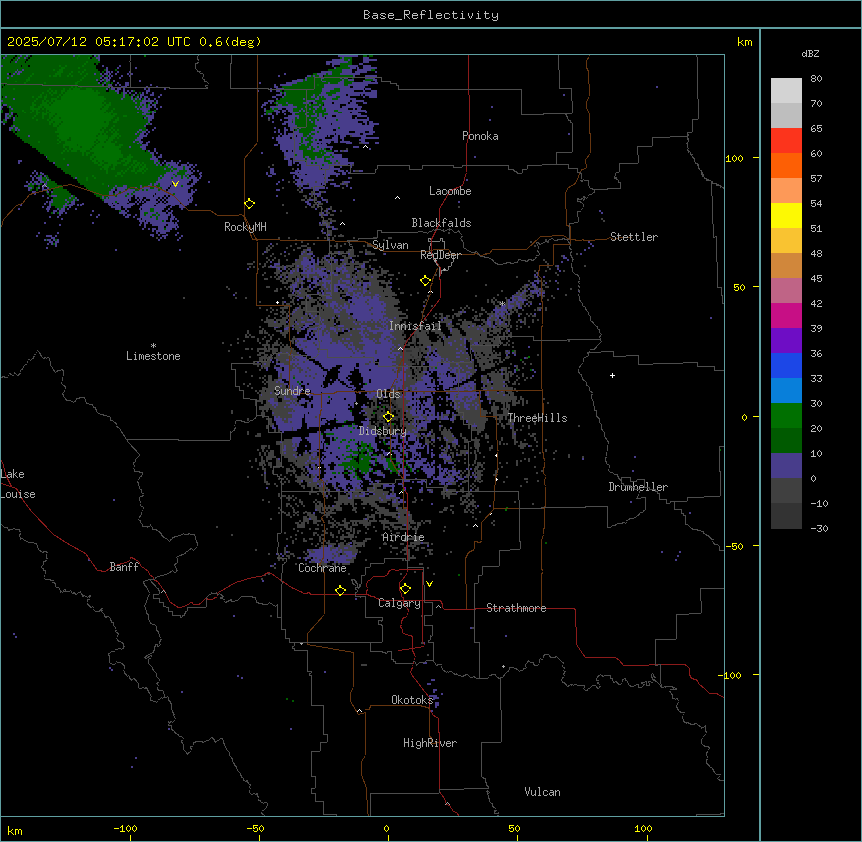
Task: Click the yellow diamond marker above RockyMH
Action: [x=250, y=204]
